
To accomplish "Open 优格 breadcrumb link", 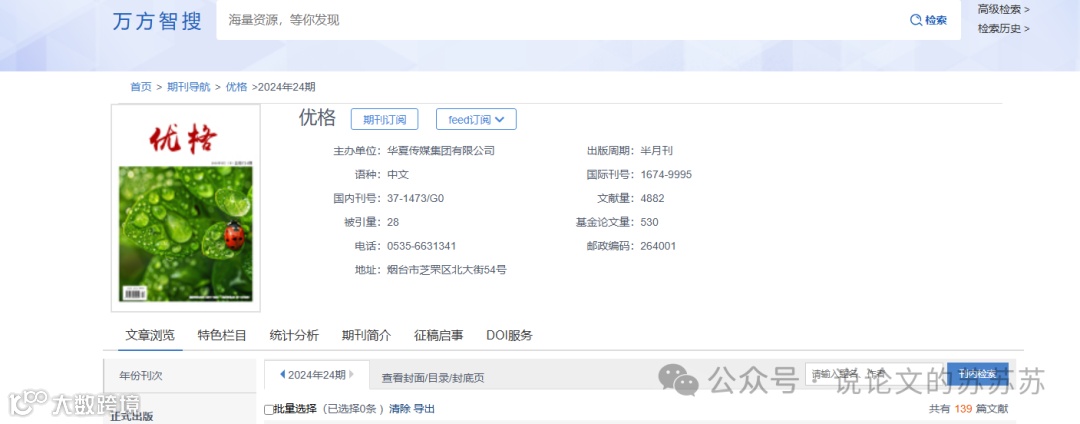I will pyautogui.click(x=236, y=87).
